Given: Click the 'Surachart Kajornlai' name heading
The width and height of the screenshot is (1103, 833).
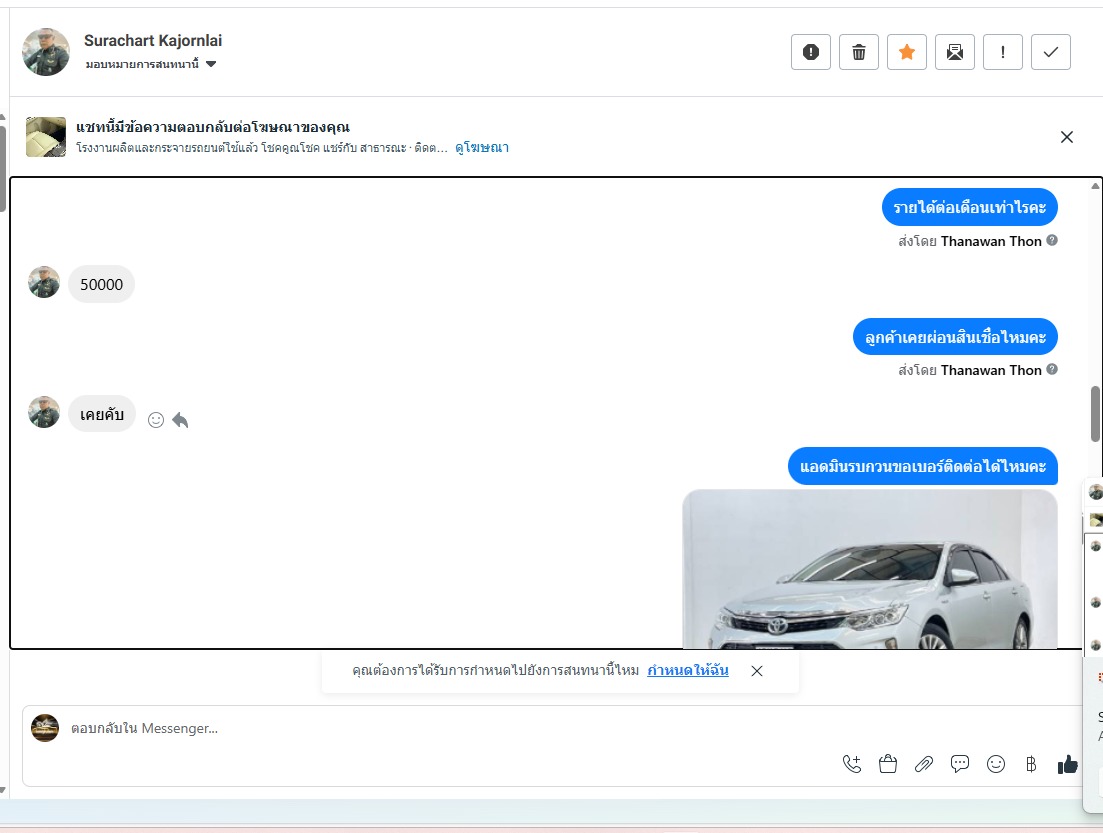Looking at the screenshot, I should [x=153, y=41].
